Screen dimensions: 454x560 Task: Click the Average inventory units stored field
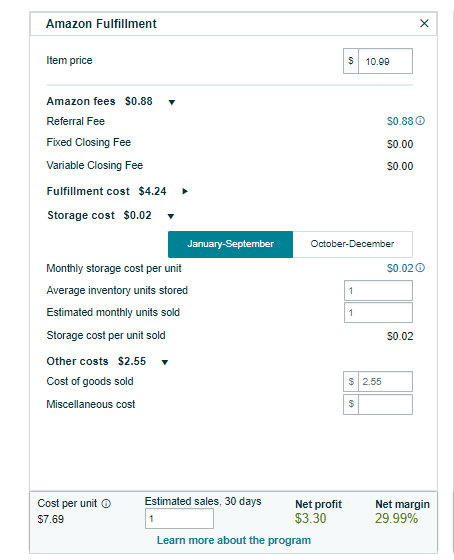point(378,290)
